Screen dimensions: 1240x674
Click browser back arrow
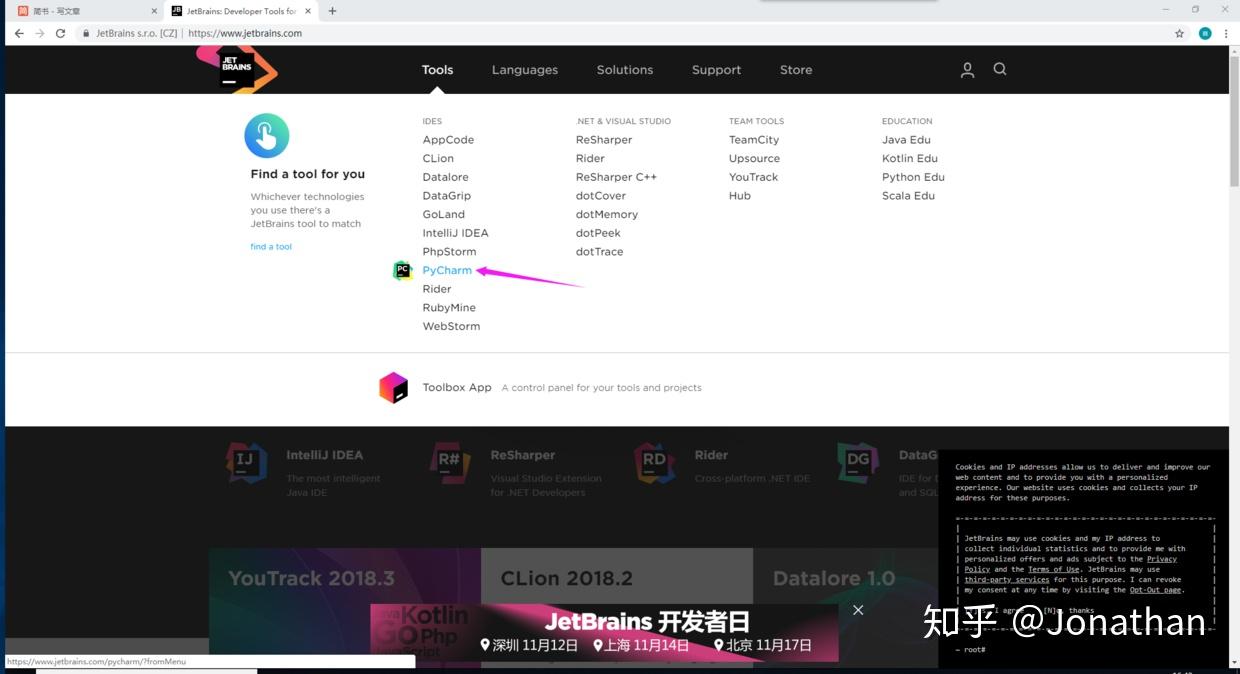point(19,33)
